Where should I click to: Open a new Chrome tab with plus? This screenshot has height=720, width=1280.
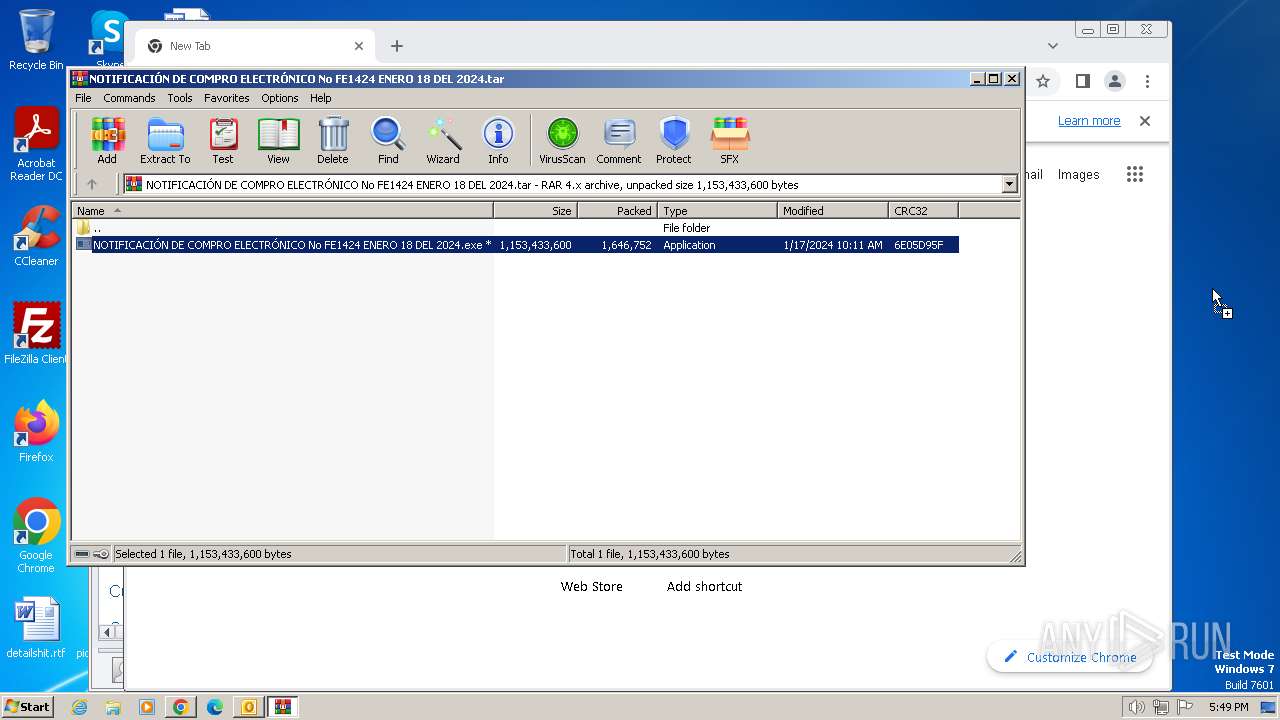pos(397,46)
